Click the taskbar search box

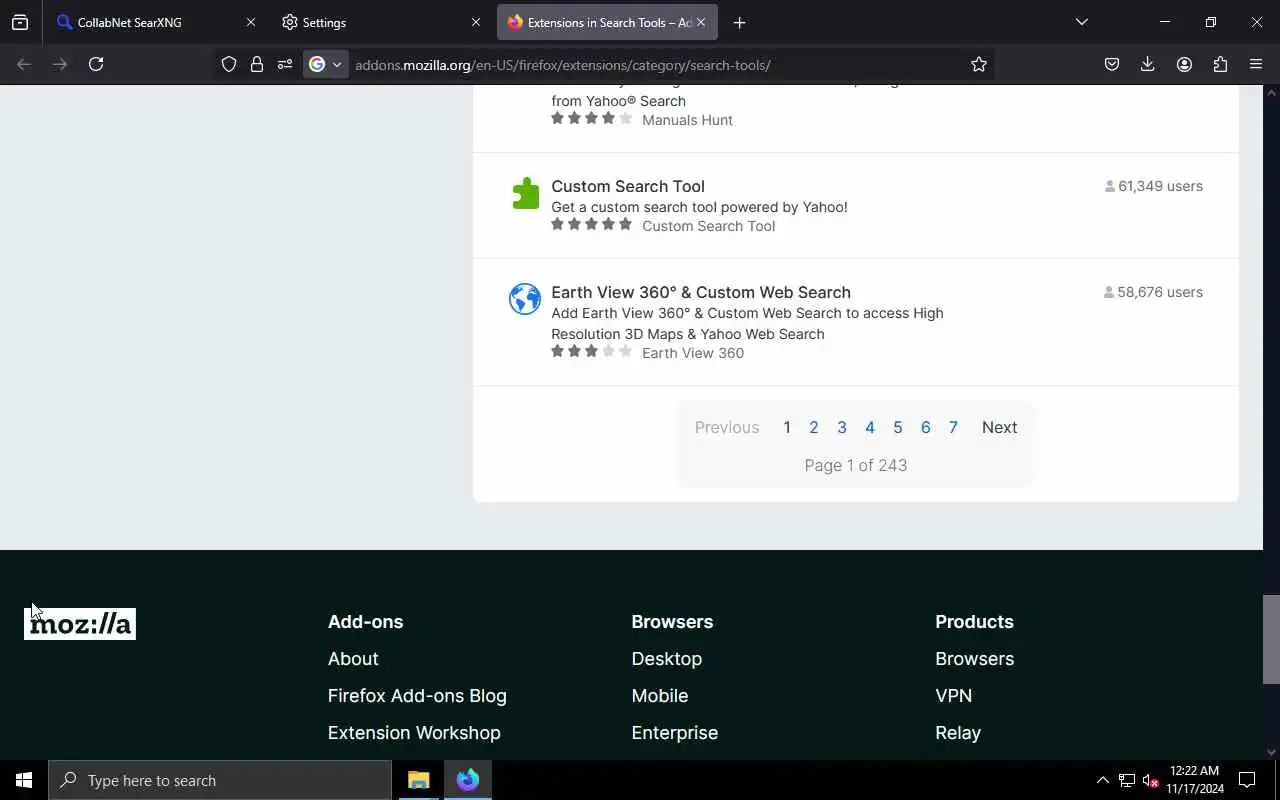pyautogui.click(x=220, y=780)
